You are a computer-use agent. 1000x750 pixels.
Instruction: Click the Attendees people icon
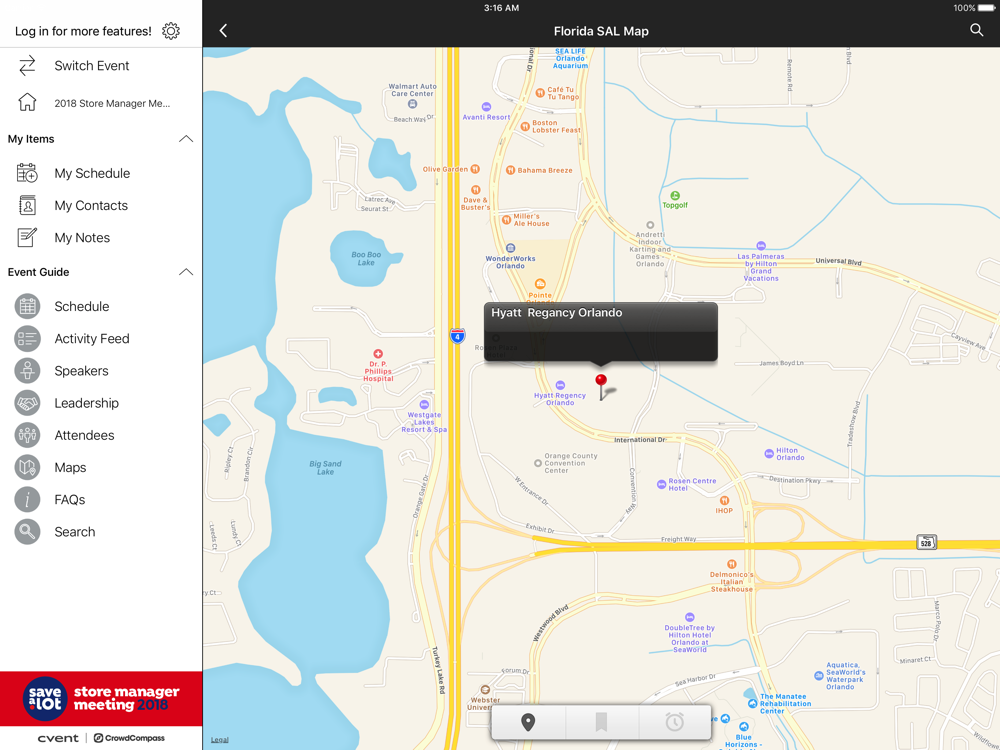point(27,435)
